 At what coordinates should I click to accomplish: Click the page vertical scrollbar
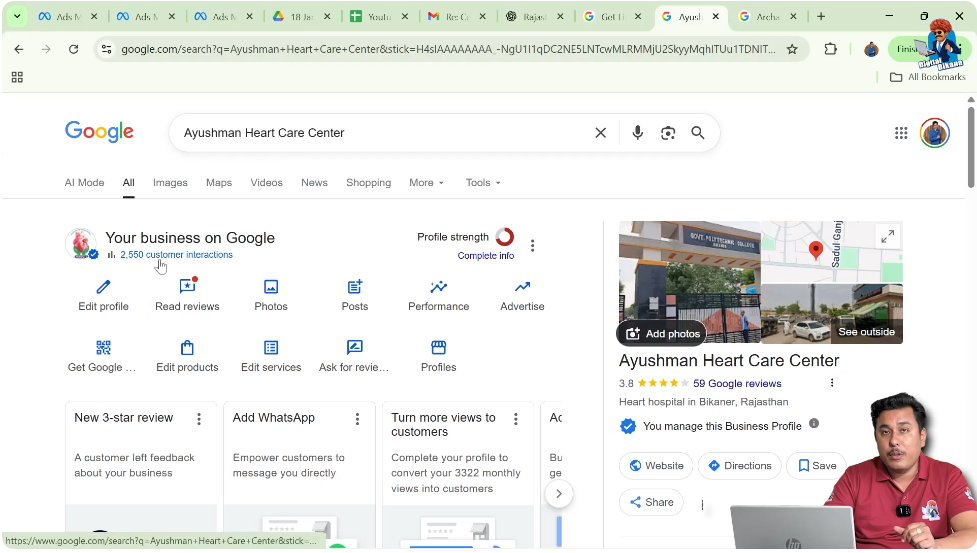(971, 146)
